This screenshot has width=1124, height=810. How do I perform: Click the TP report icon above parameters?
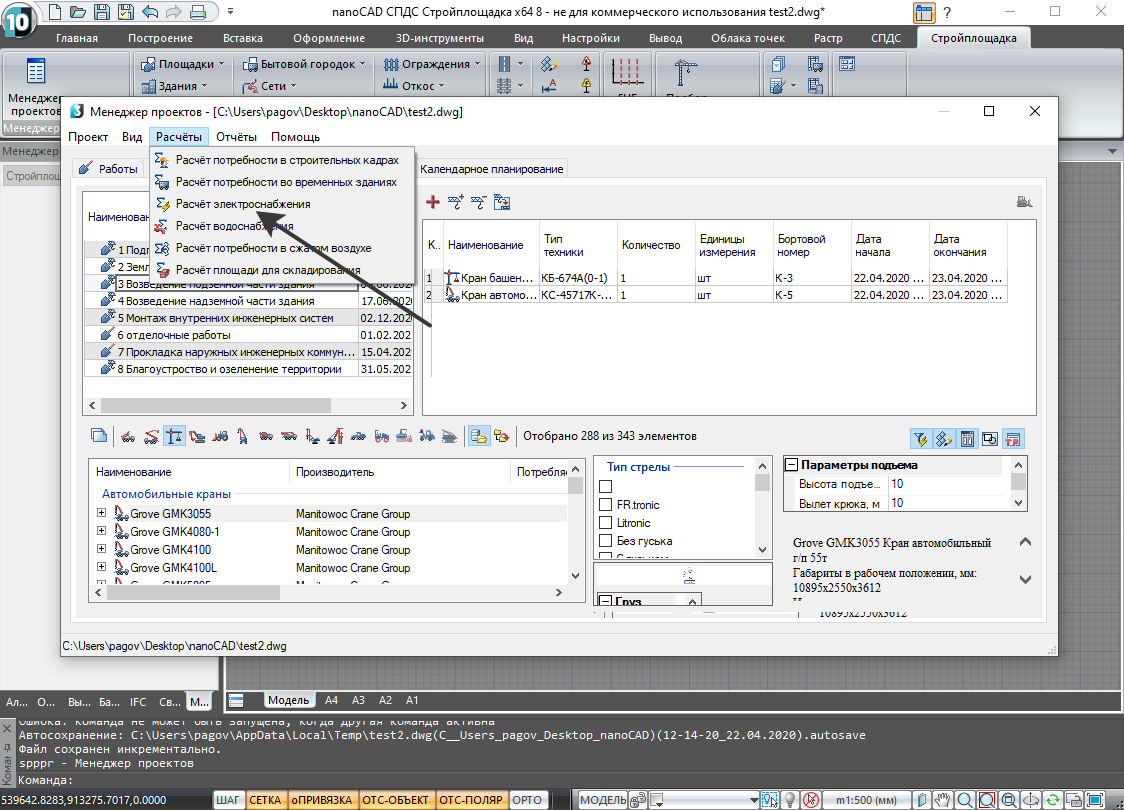[x=1013, y=439]
